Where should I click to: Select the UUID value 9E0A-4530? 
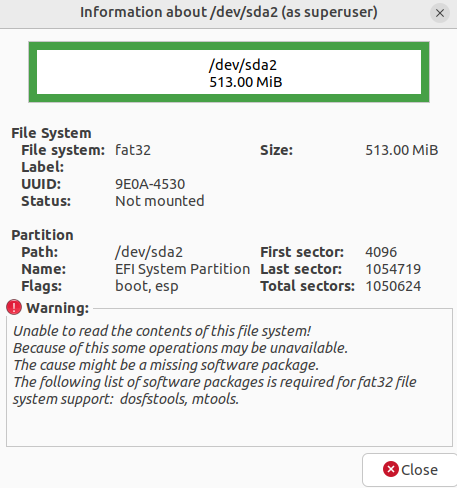point(150,184)
